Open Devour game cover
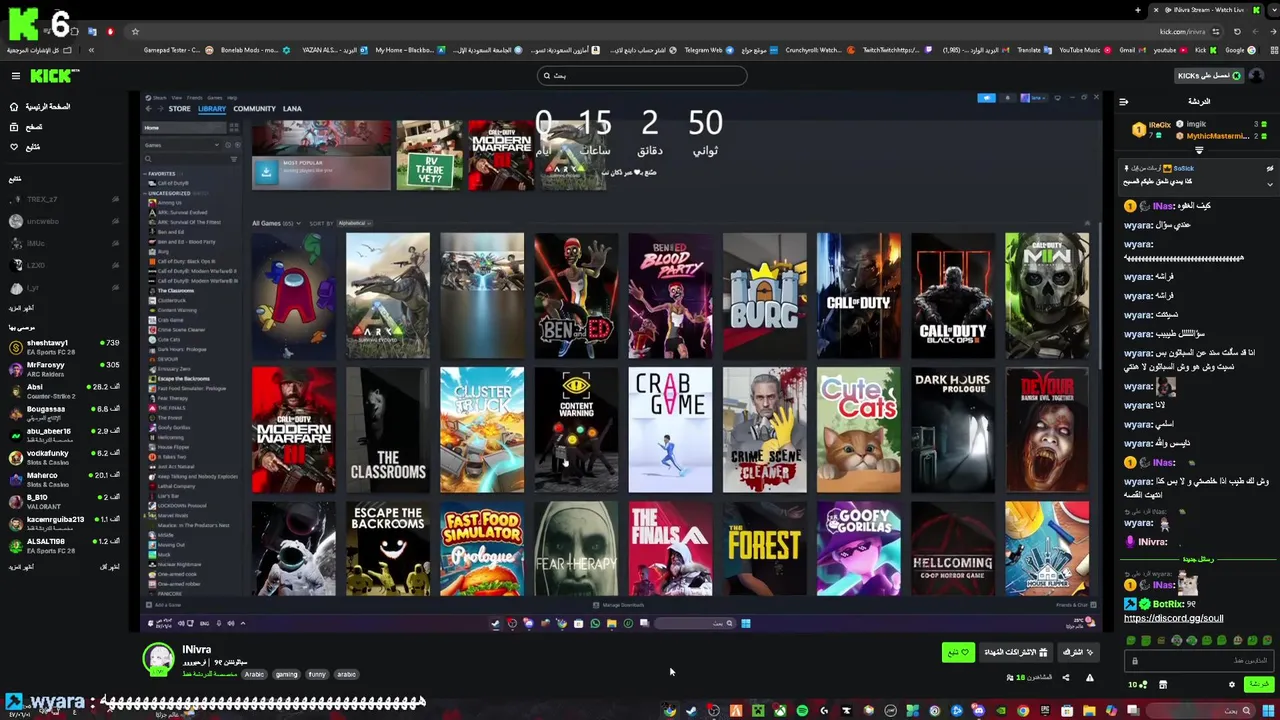This screenshot has height=720, width=1280. [1047, 430]
